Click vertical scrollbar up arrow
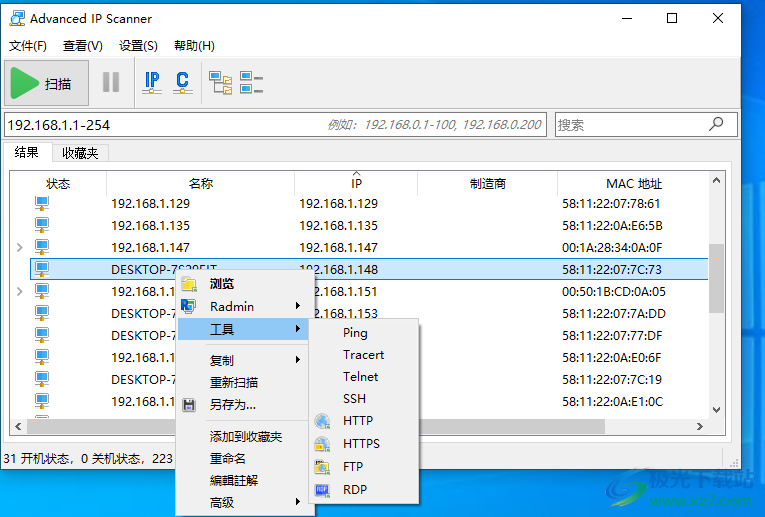 (716, 180)
